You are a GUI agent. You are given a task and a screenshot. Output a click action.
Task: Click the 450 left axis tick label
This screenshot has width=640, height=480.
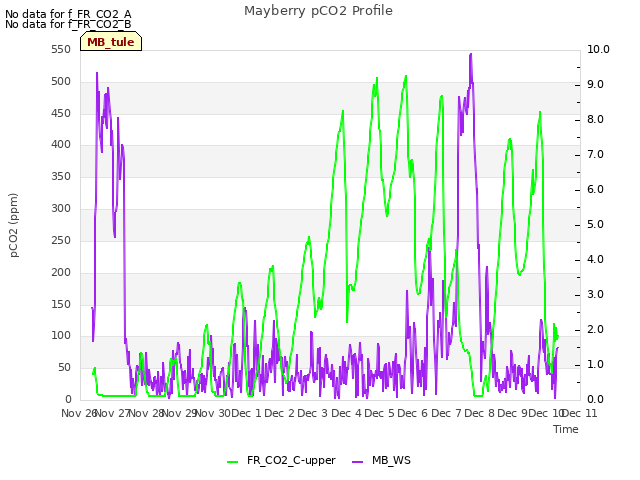pyautogui.click(x=61, y=113)
